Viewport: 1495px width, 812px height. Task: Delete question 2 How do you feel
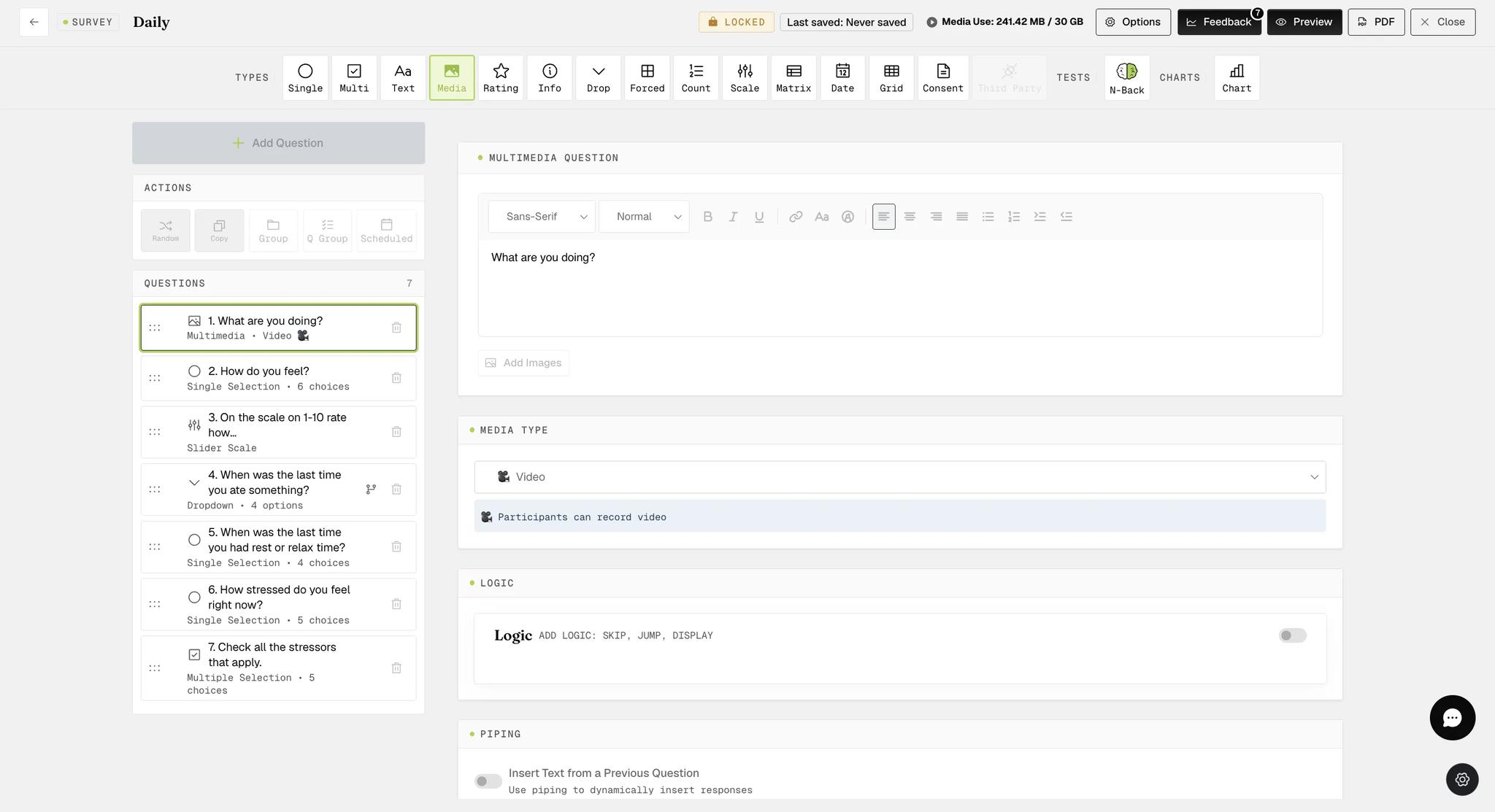tap(396, 378)
